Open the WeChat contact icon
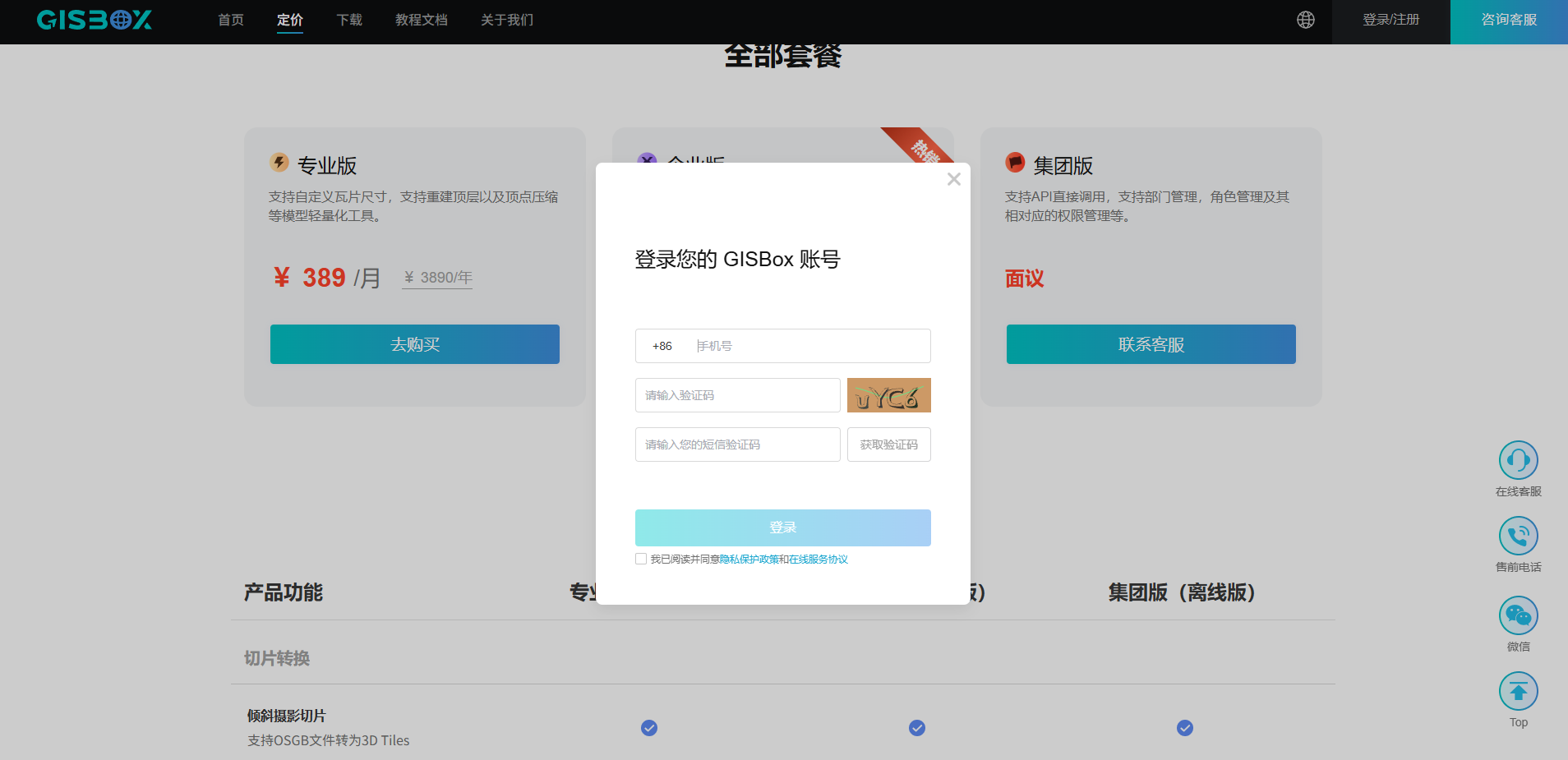This screenshot has height=760, width=1568. (x=1518, y=615)
